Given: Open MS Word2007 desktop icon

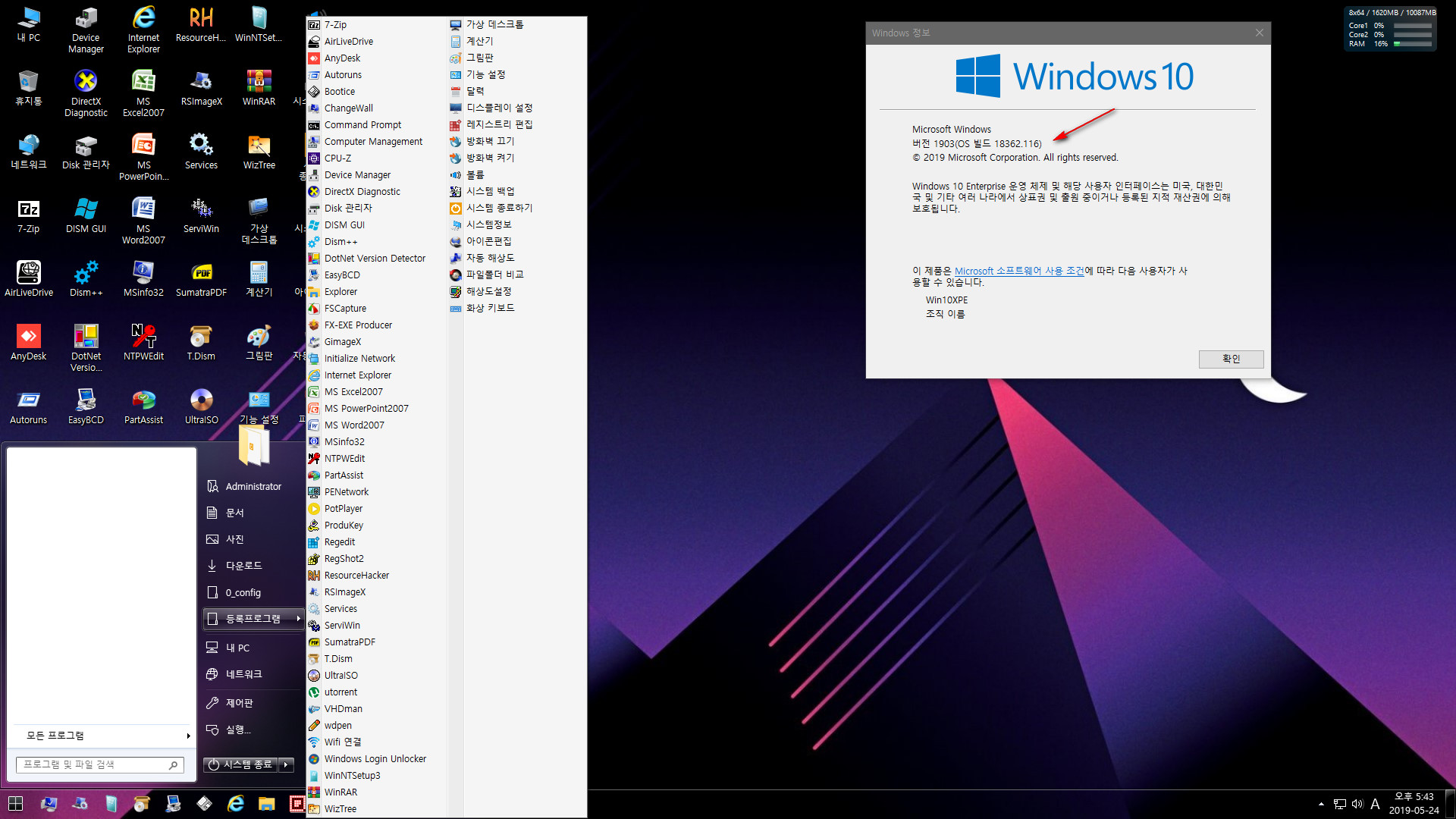Looking at the screenshot, I should (143, 221).
